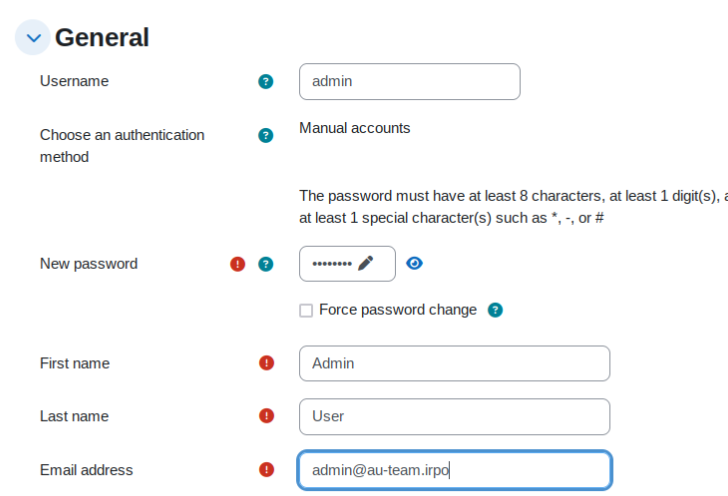Click Last name required icon
Image resolution: width=728 pixels, height=496 pixels.
coord(266,416)
